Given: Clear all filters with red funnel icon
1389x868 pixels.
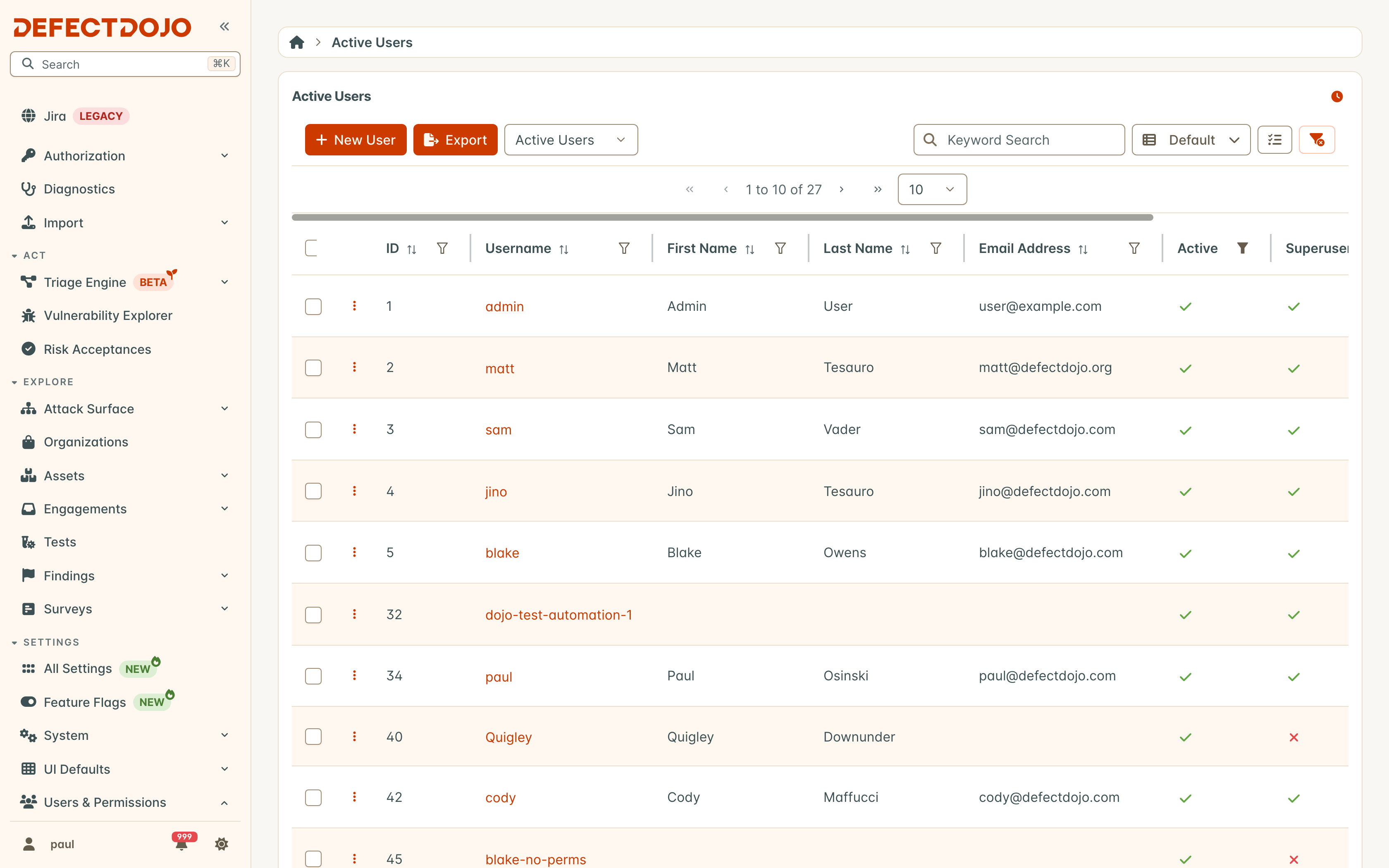Looking at the screenshot, I should [1317, 140].
